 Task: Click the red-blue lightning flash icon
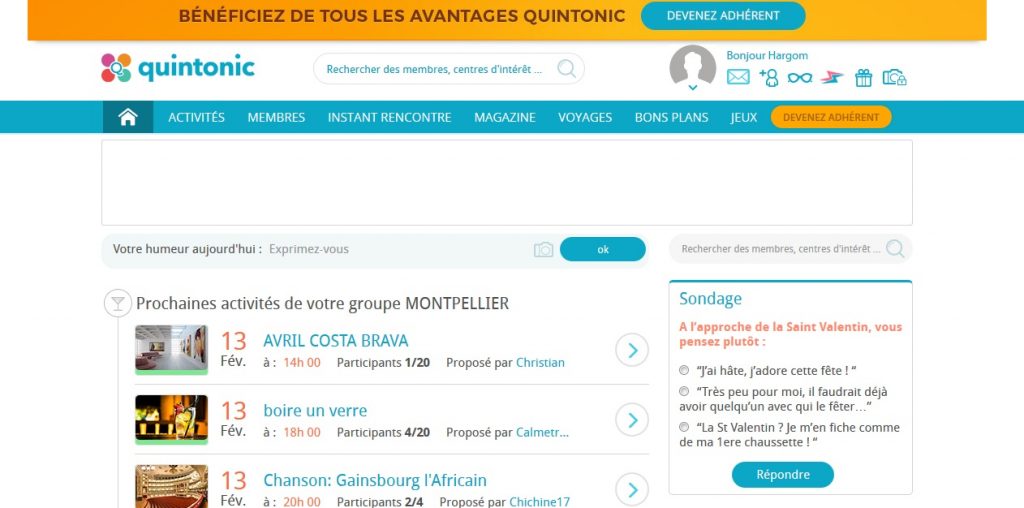[831, 77]
